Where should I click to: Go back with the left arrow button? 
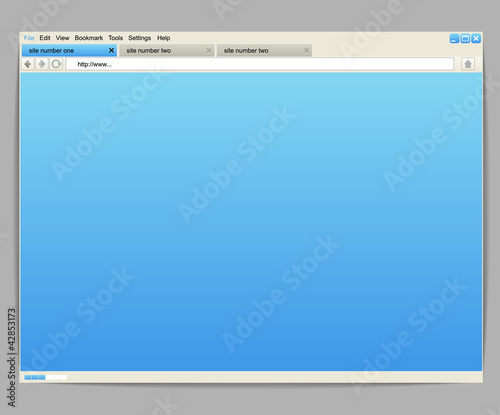[28, 64]
